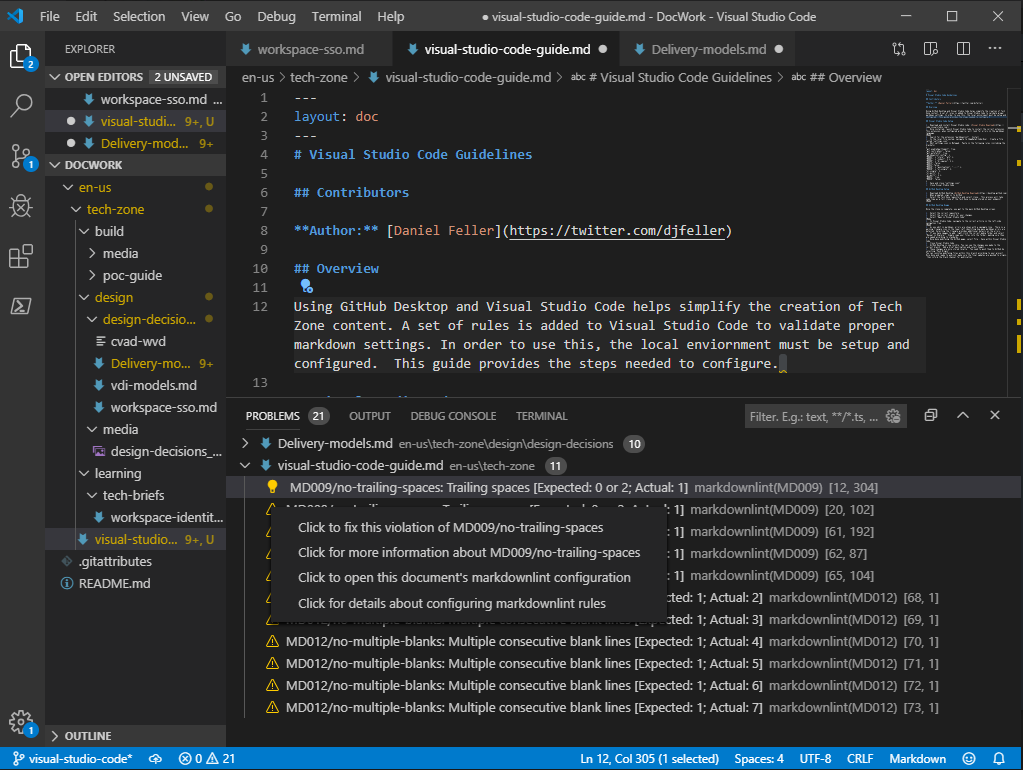Open the Search view
The height and width of the screenshot is (770, 1023).
22,107
